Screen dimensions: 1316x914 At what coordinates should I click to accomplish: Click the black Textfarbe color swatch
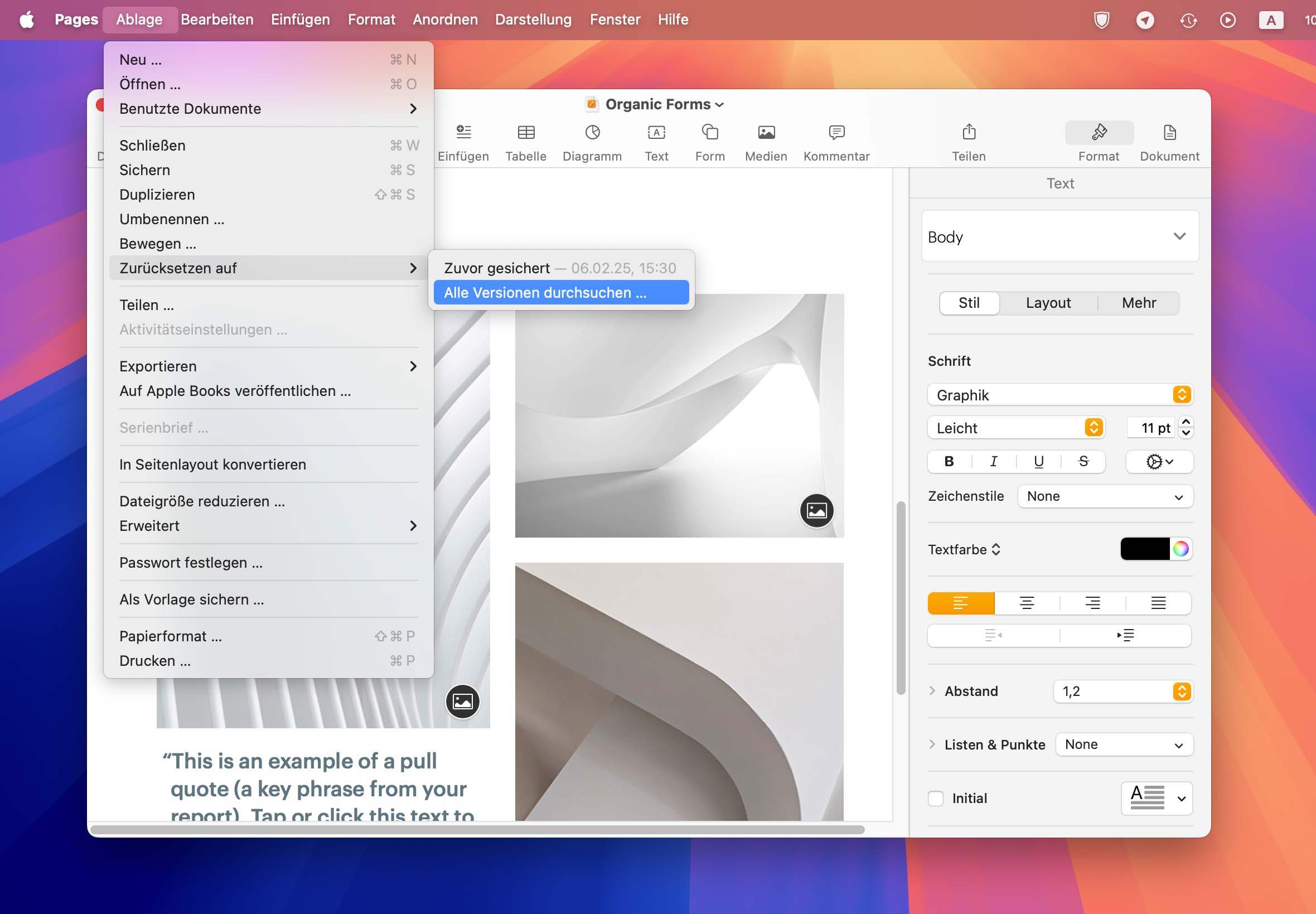pos(1144,549)
